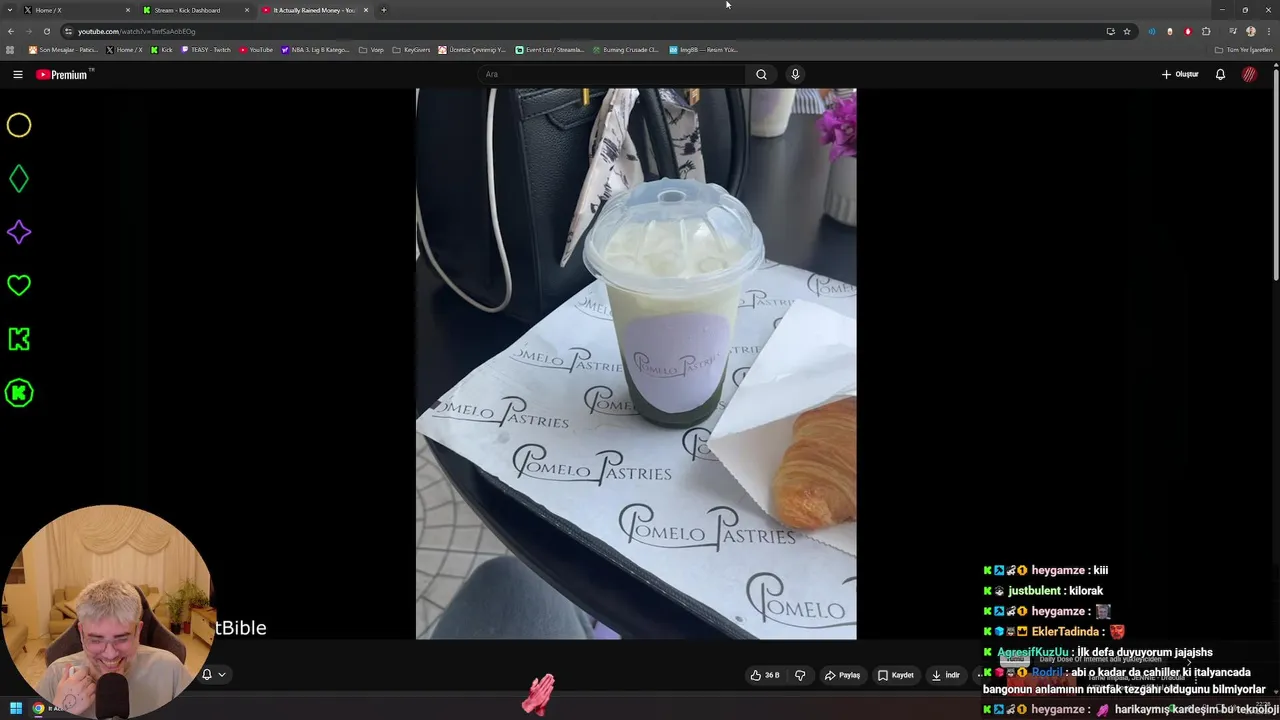Click the install/cast icon in address bar
The image size is (1280, 720).
pos(1110,31)
